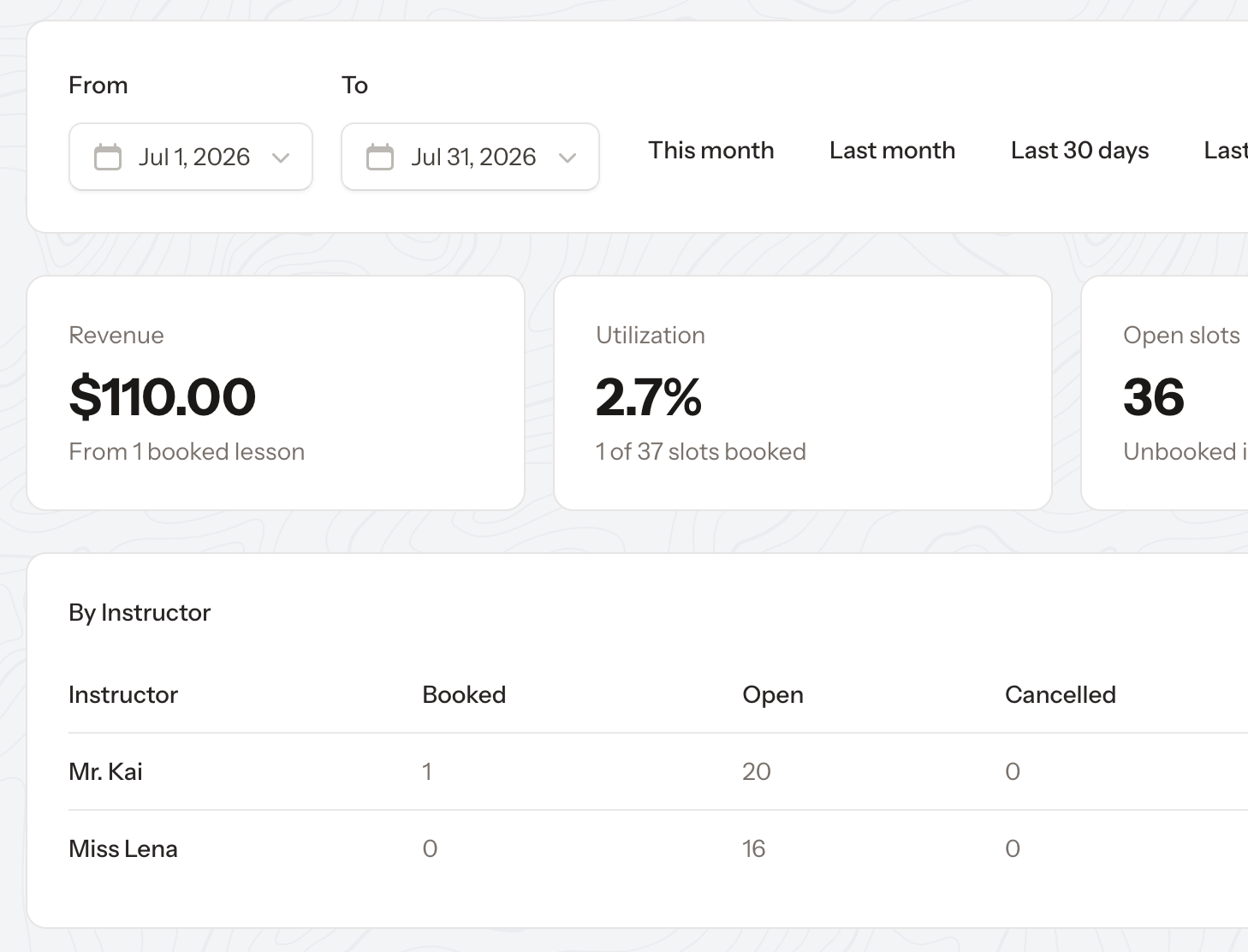Click Mr. Kai's open slots value 20
This screenshot has height=952, width=1248.
coord(757,771)
